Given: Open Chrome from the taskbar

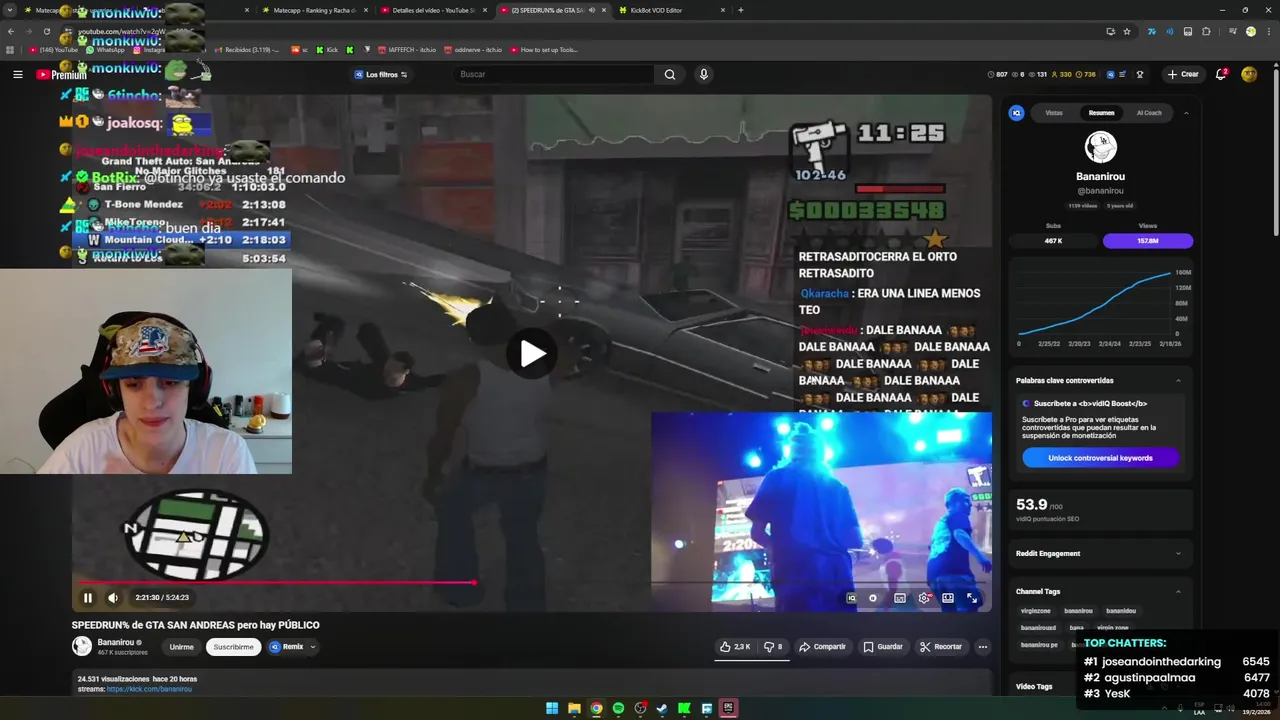Looking at the screenshot, I should pyautogui.click(x=596, y=708).
